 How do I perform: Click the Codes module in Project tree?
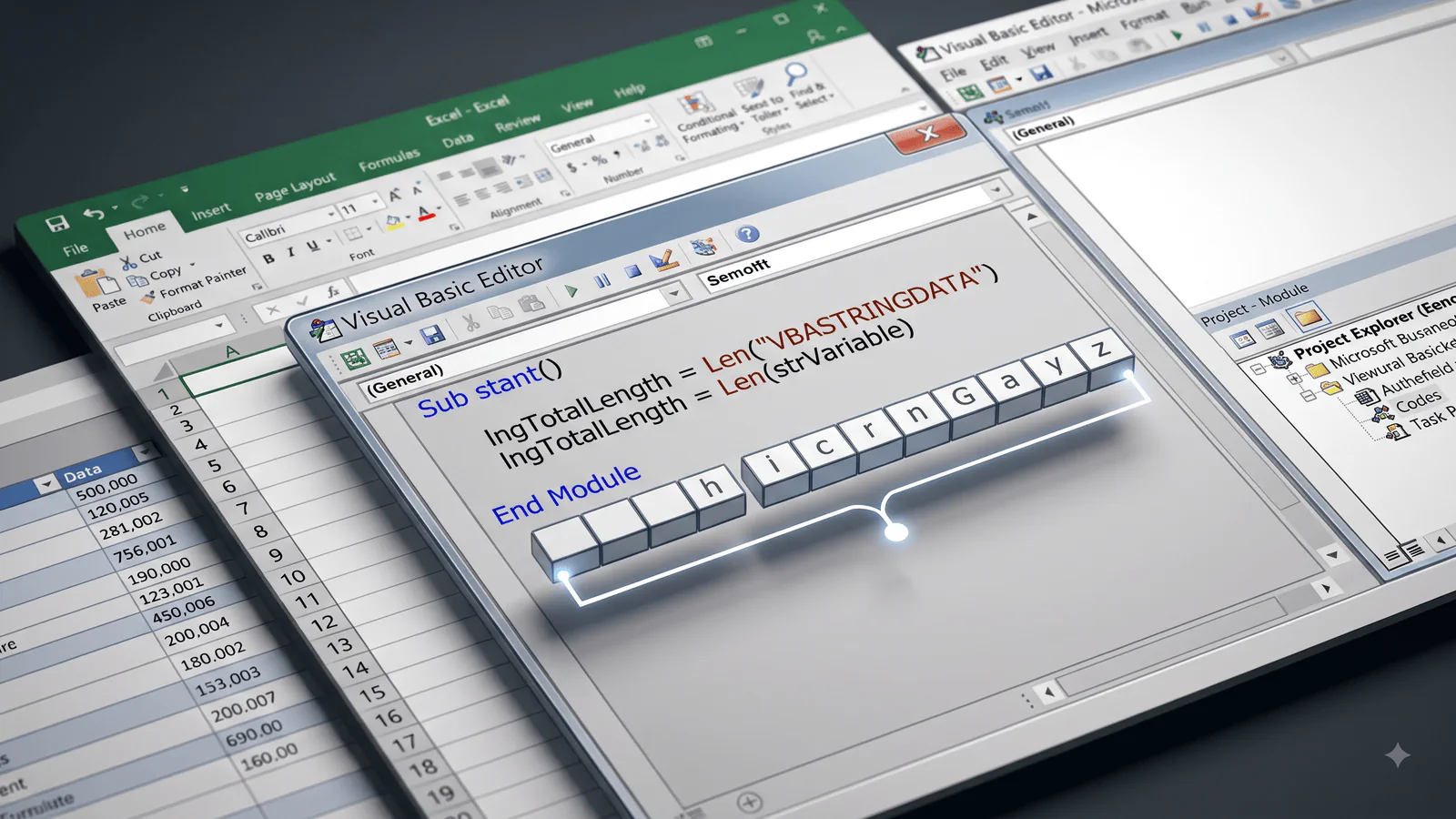pyautogui.click(x=1419, y=400)
